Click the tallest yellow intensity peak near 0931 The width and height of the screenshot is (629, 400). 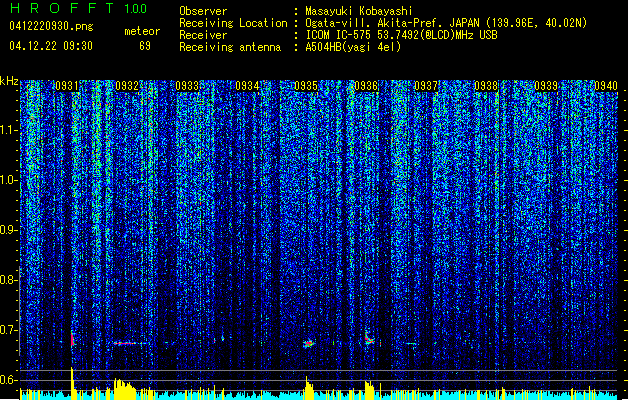[x=73, y=383]
